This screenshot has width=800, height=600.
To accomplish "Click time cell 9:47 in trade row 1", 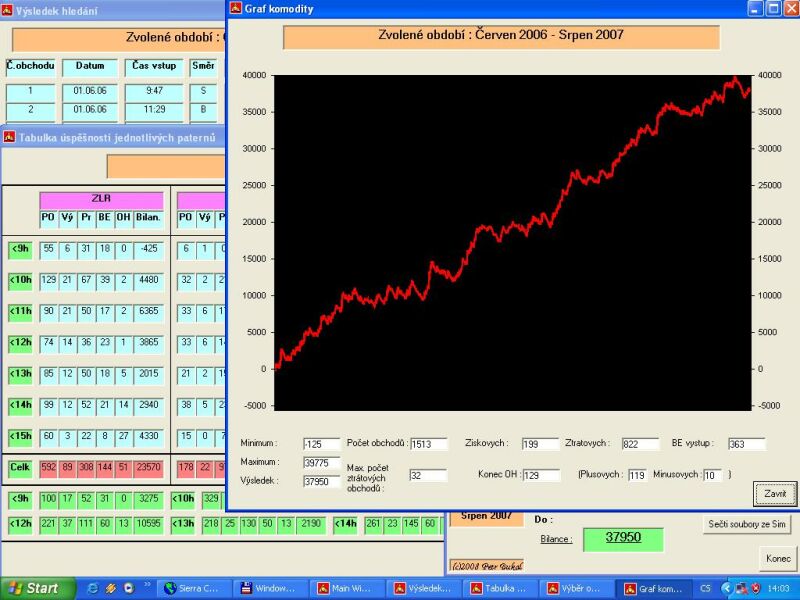I will click(x=154, y=92).
